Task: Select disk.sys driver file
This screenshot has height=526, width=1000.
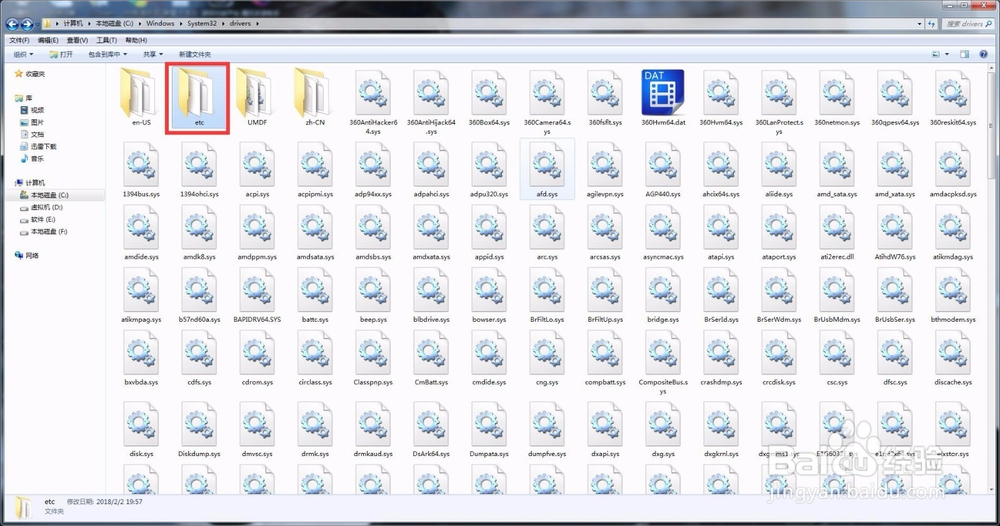Action: 141,429
